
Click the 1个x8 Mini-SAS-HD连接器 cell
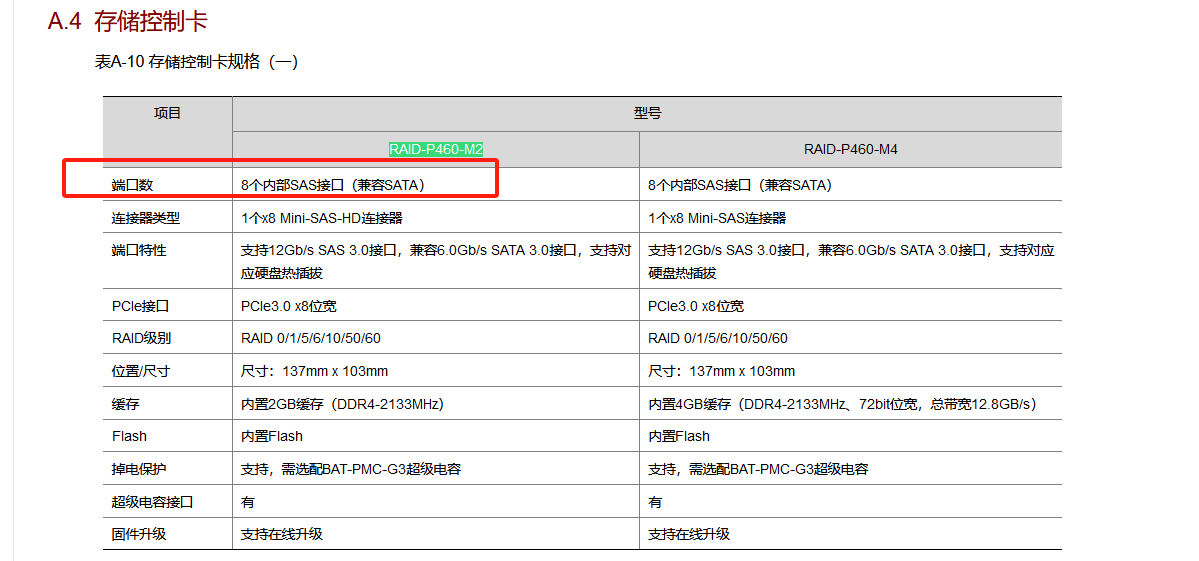coord(321,218)
